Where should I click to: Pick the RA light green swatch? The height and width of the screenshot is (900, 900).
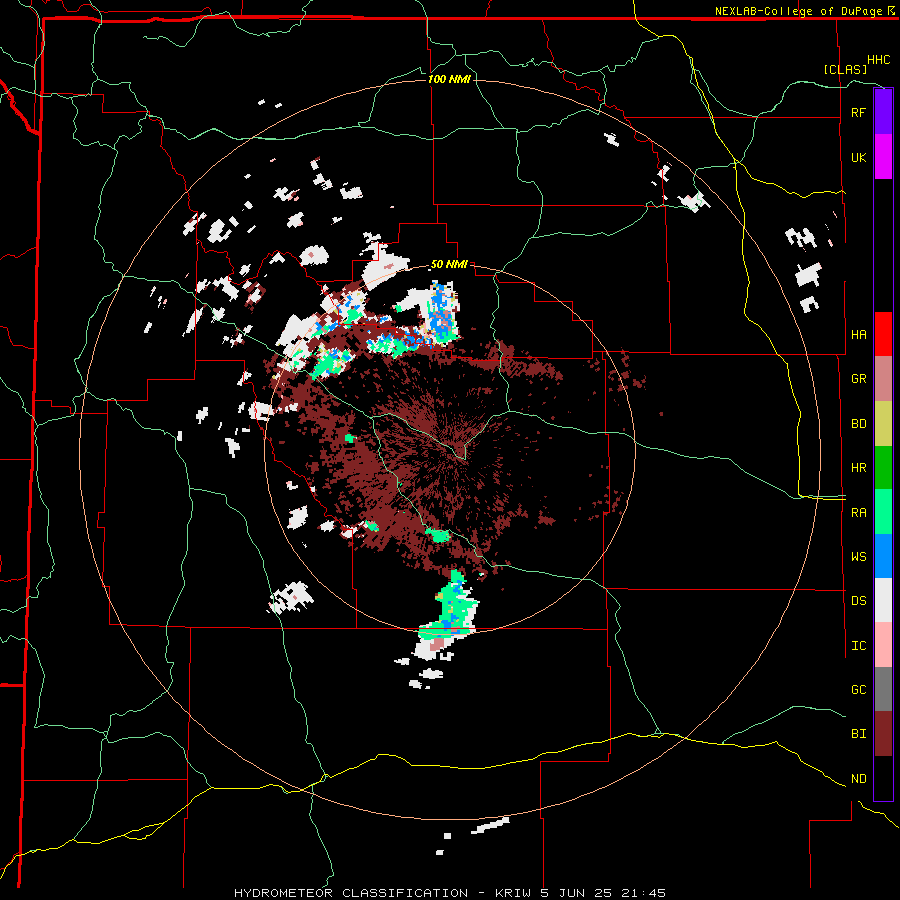[x=883, y=512]
